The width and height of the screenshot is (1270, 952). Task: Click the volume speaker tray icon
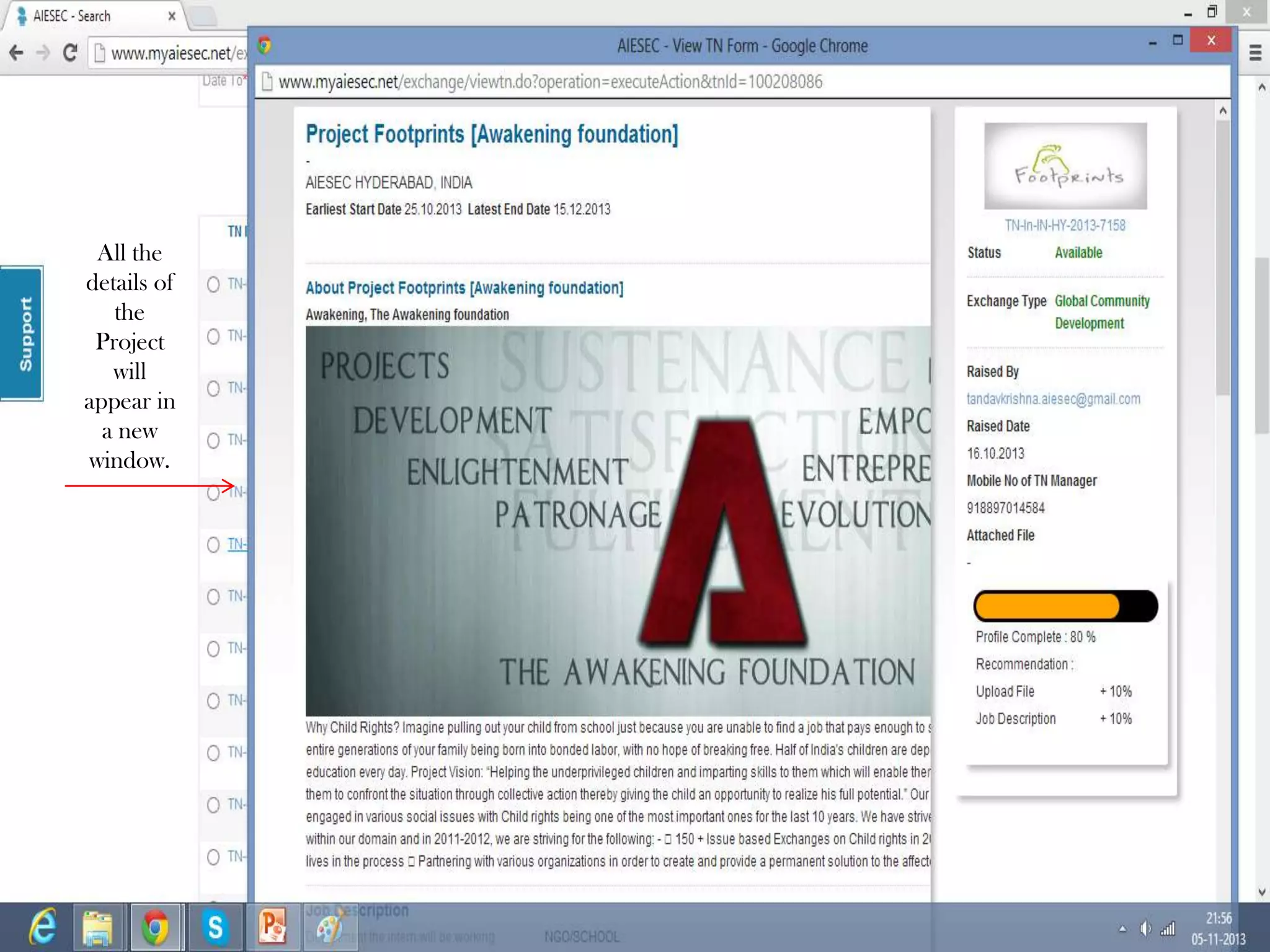1145,928
